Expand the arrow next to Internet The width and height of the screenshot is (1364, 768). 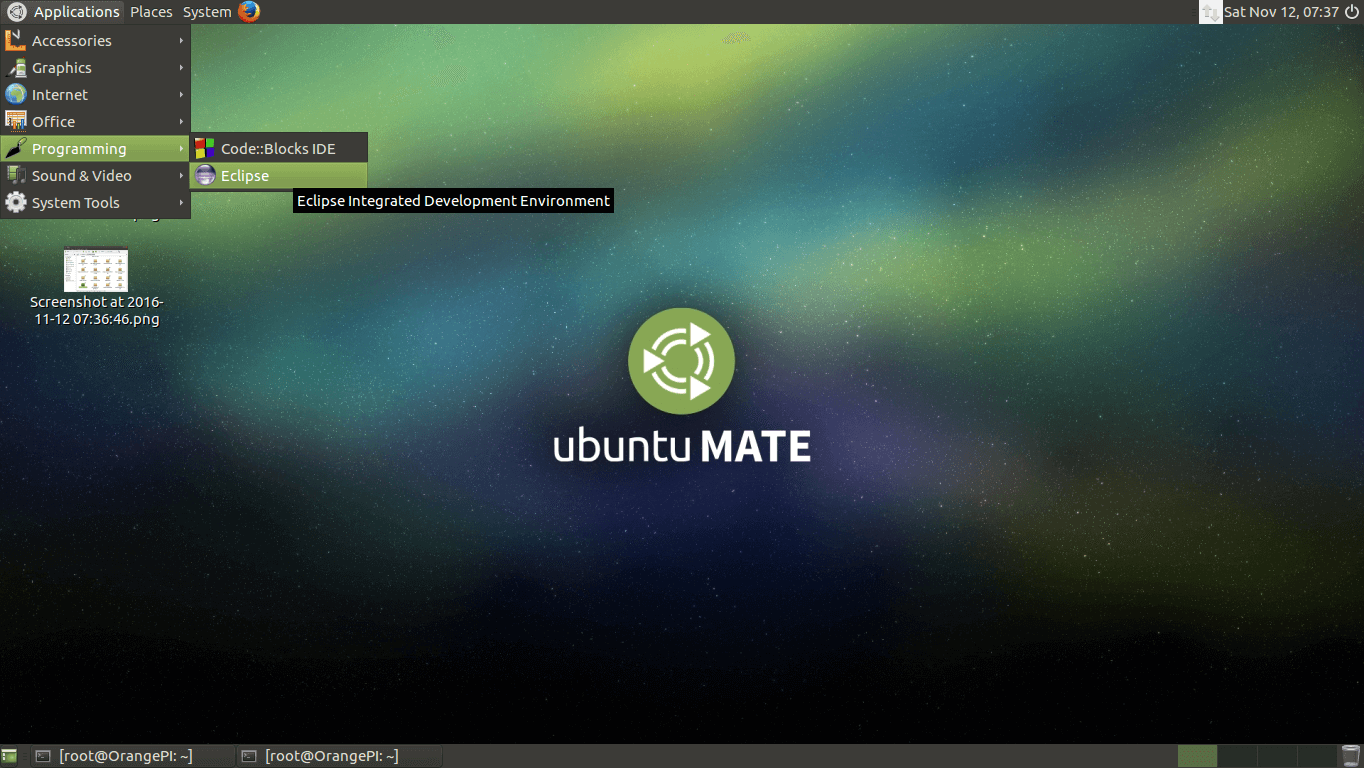coord(181,95)
